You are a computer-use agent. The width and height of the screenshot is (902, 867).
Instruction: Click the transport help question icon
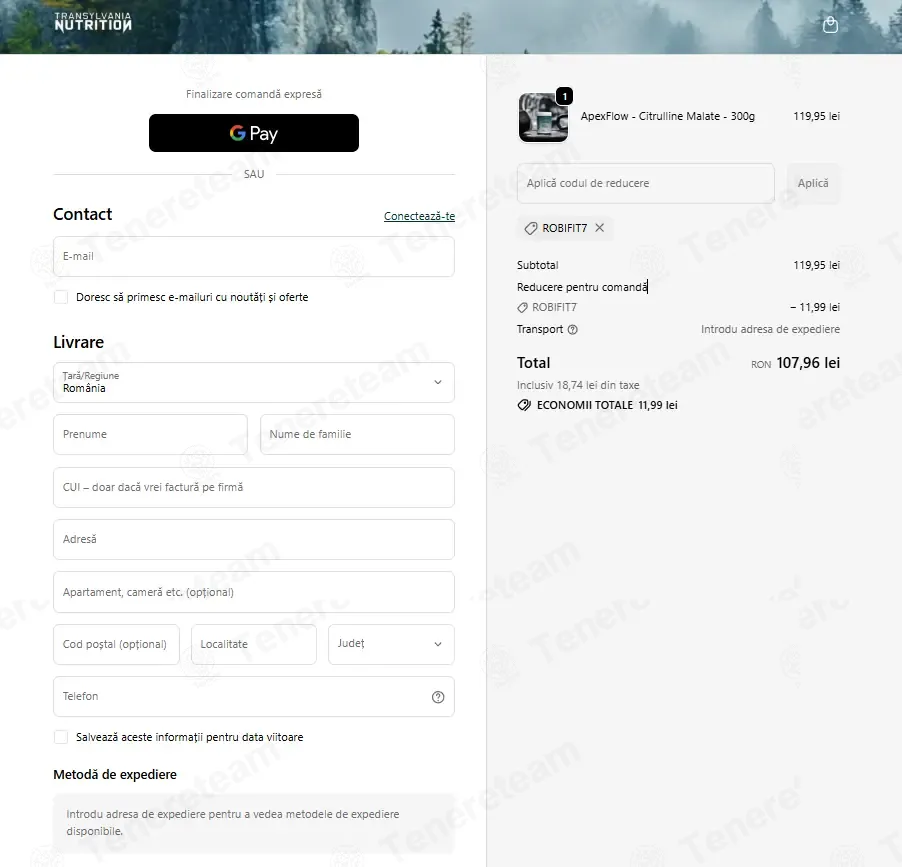[572, 330]
